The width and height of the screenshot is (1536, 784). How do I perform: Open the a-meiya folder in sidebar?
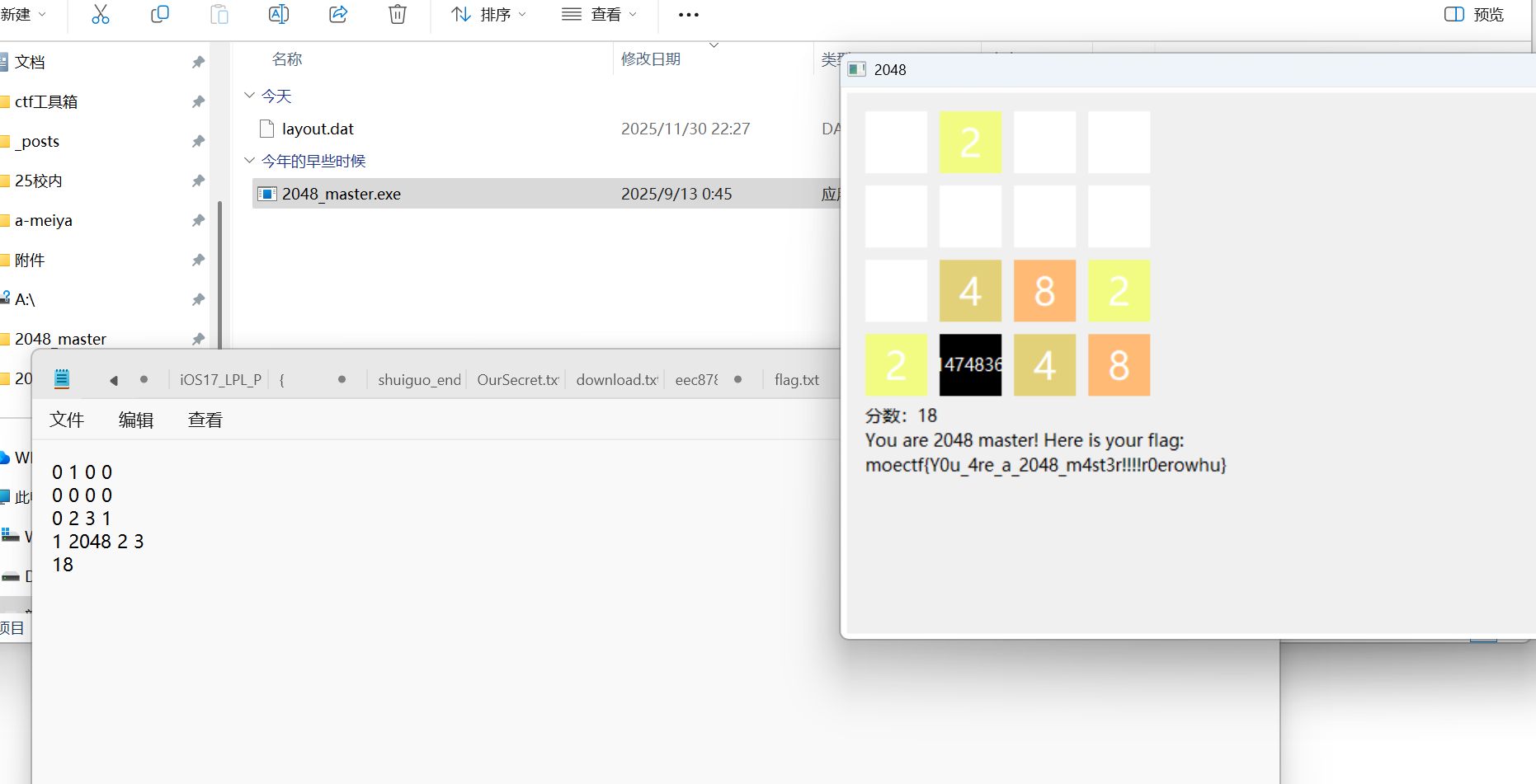tap(44, 220)
